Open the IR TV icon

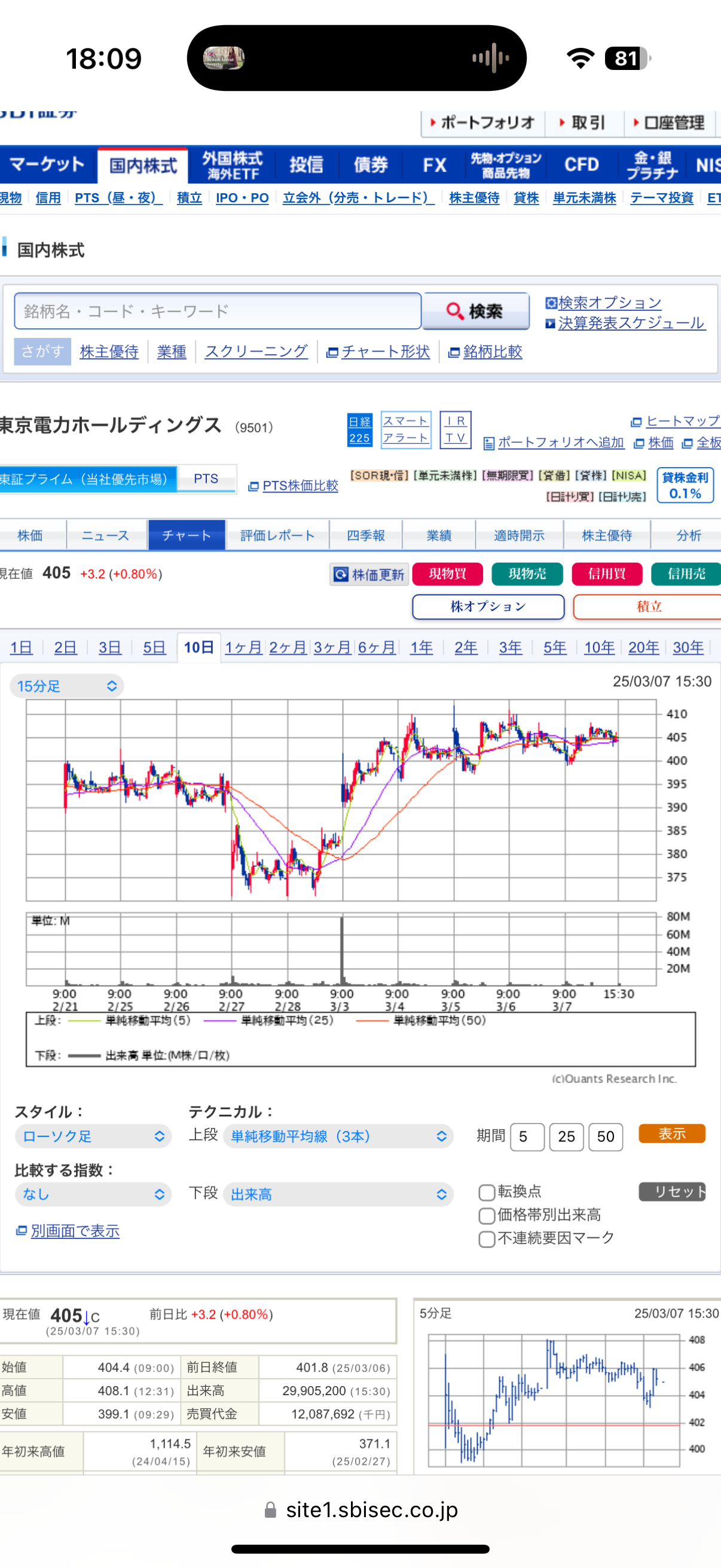tap(455, 430)
